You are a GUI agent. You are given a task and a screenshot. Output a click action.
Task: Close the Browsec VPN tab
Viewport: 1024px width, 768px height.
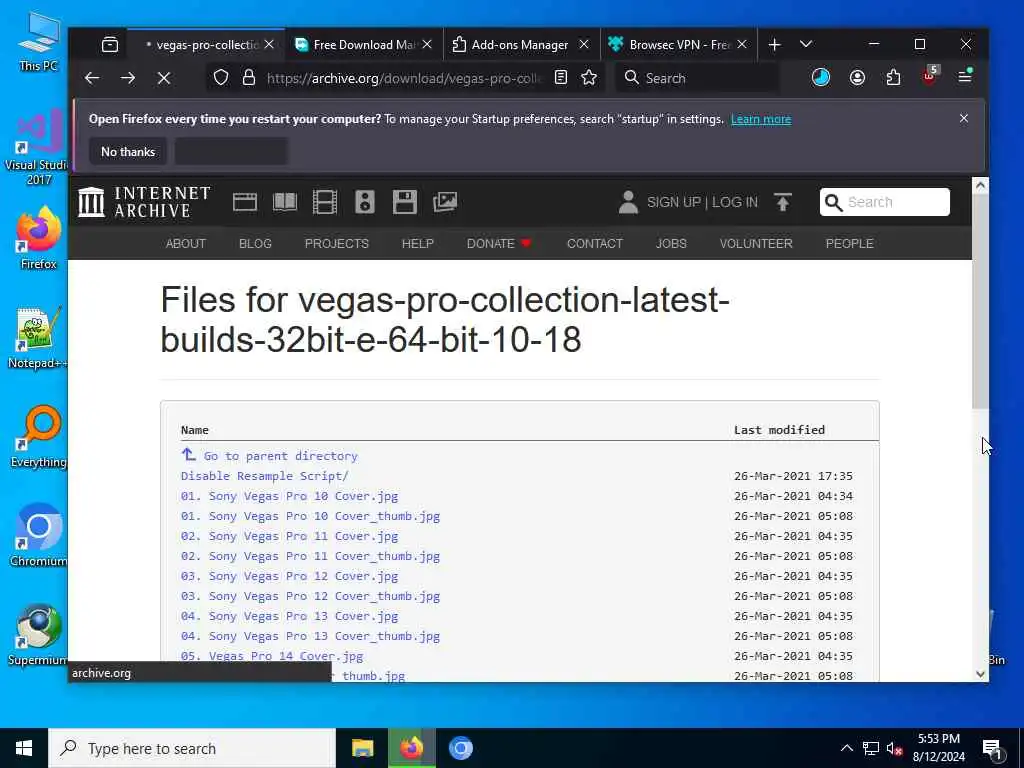742,44
